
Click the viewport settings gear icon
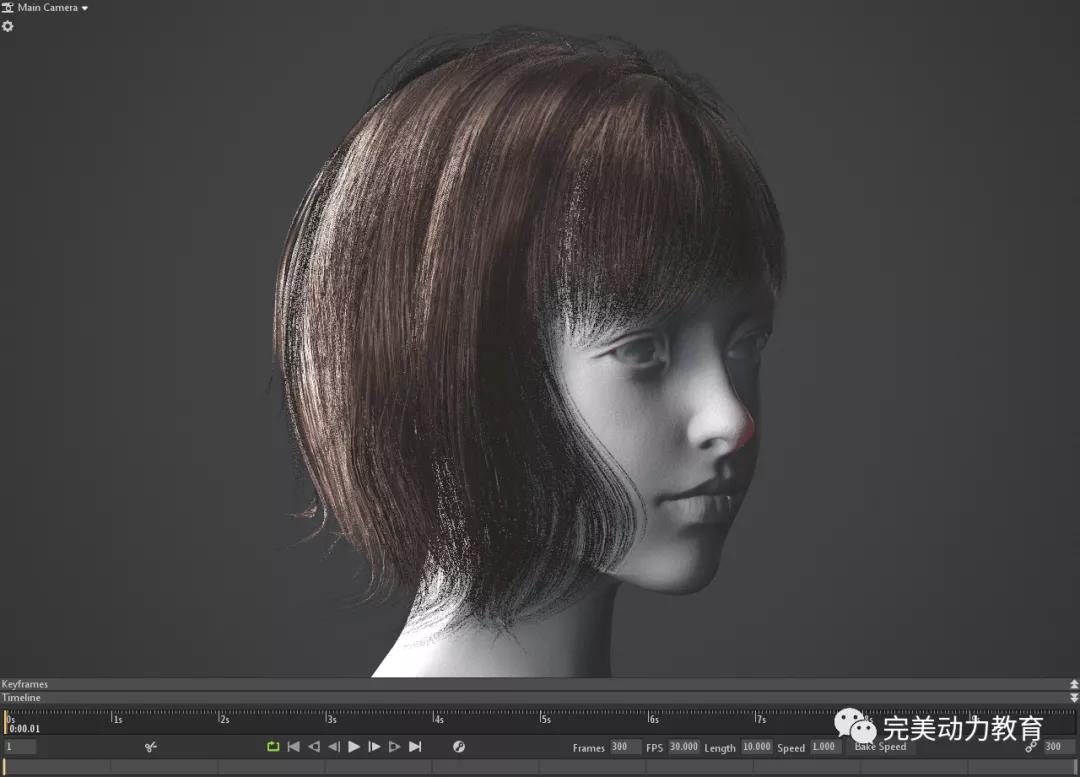point(8,26)
